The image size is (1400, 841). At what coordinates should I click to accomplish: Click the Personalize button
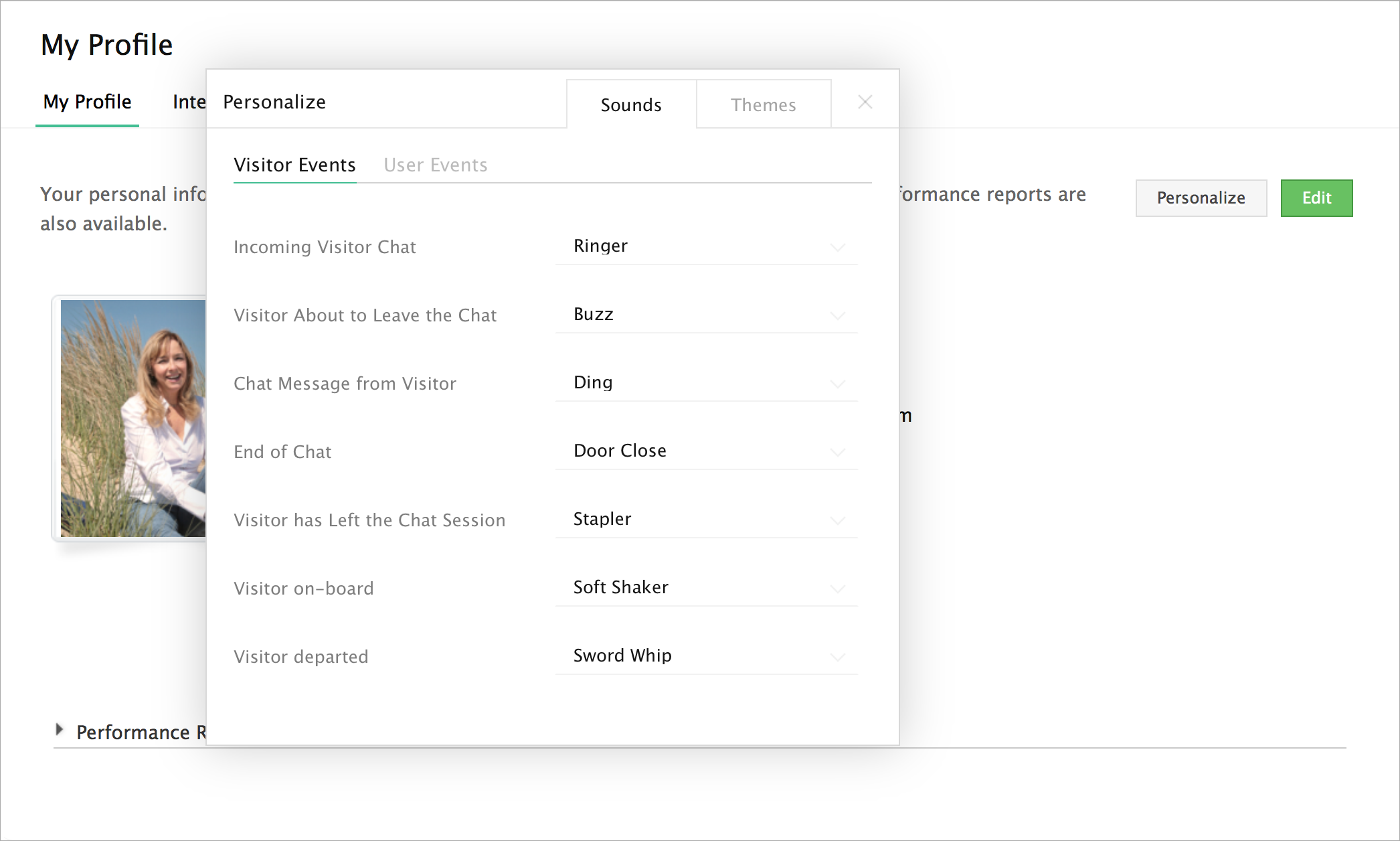pos(1201,198)
